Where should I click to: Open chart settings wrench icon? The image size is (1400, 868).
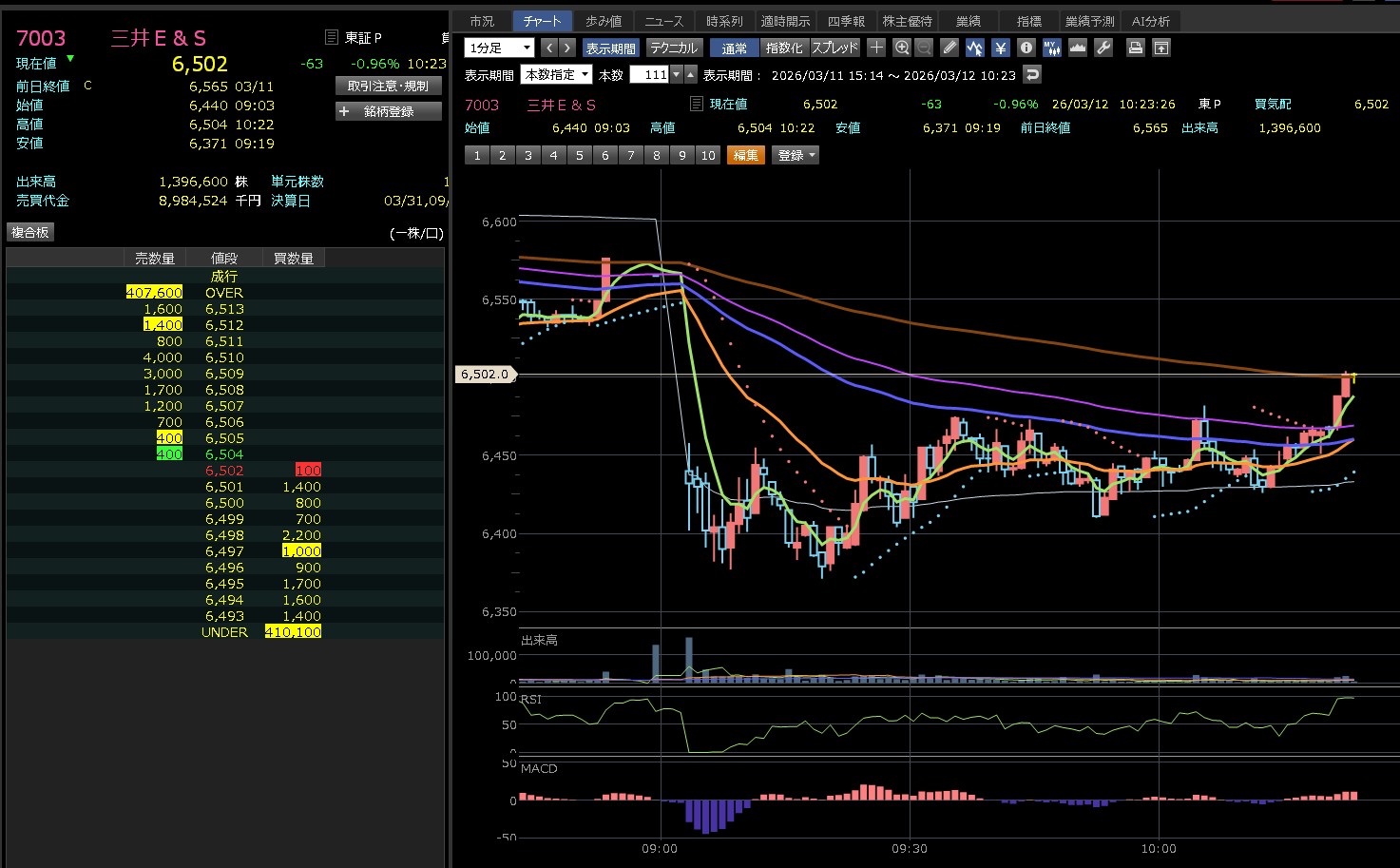click(1103, 48)
